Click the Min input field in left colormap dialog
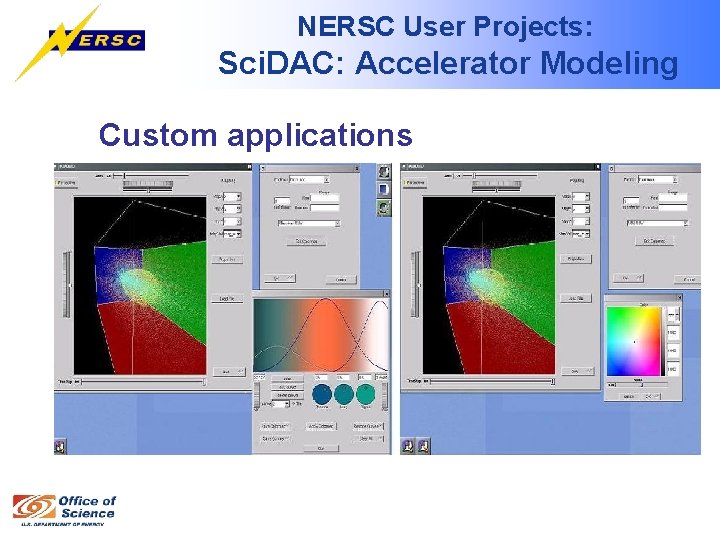 [325, 198]
